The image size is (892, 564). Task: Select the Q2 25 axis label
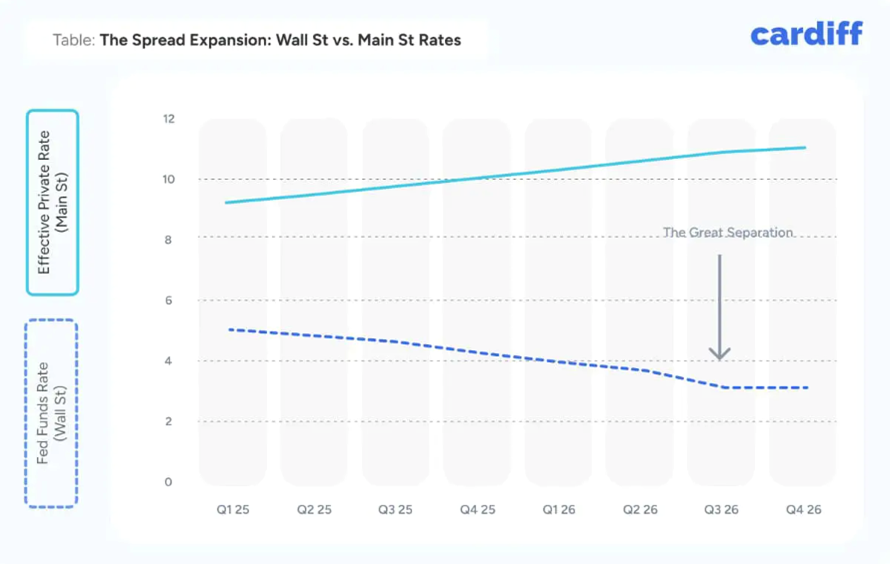pyautogui.click(x=313, y=509)
